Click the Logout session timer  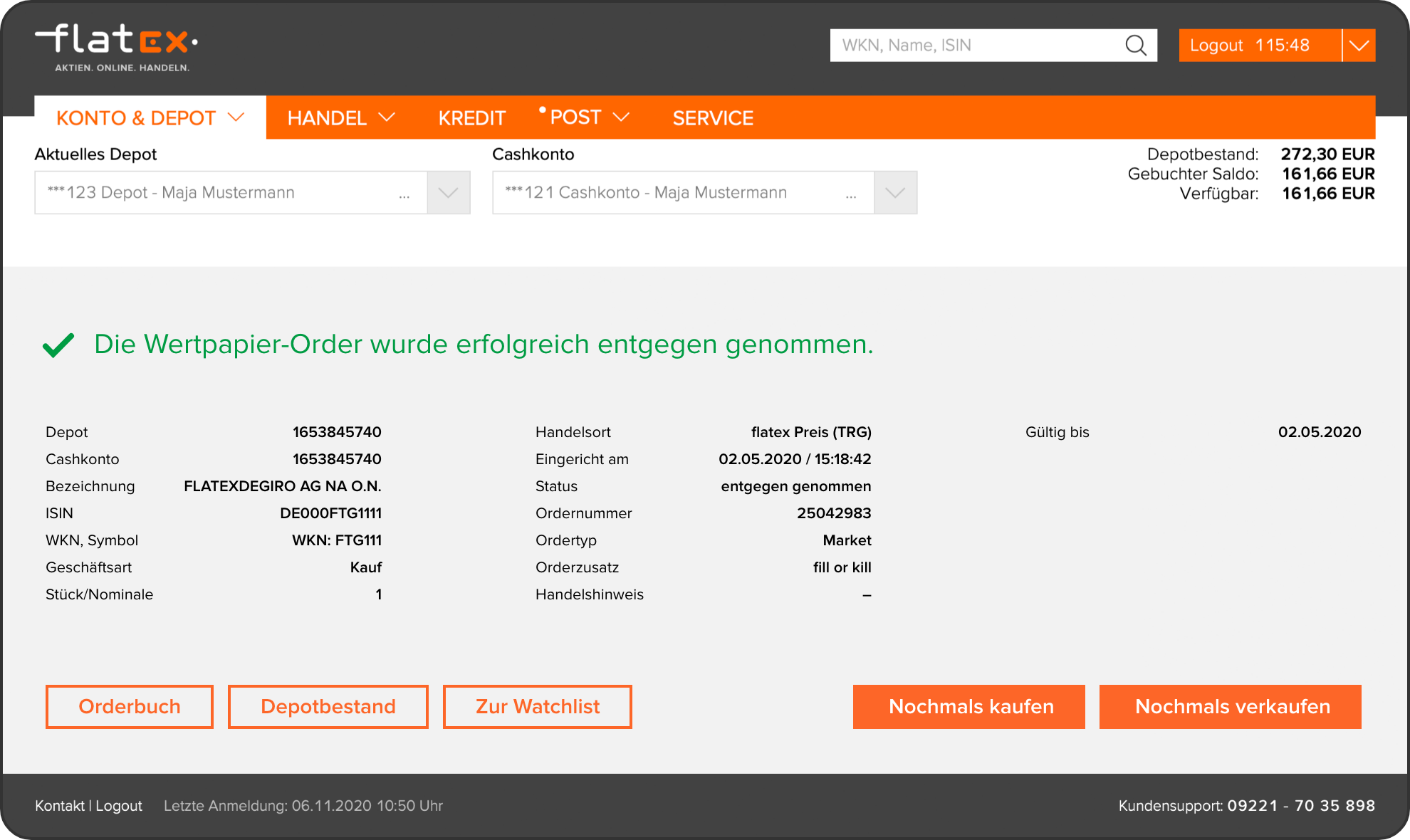[x=1283, y=45]
